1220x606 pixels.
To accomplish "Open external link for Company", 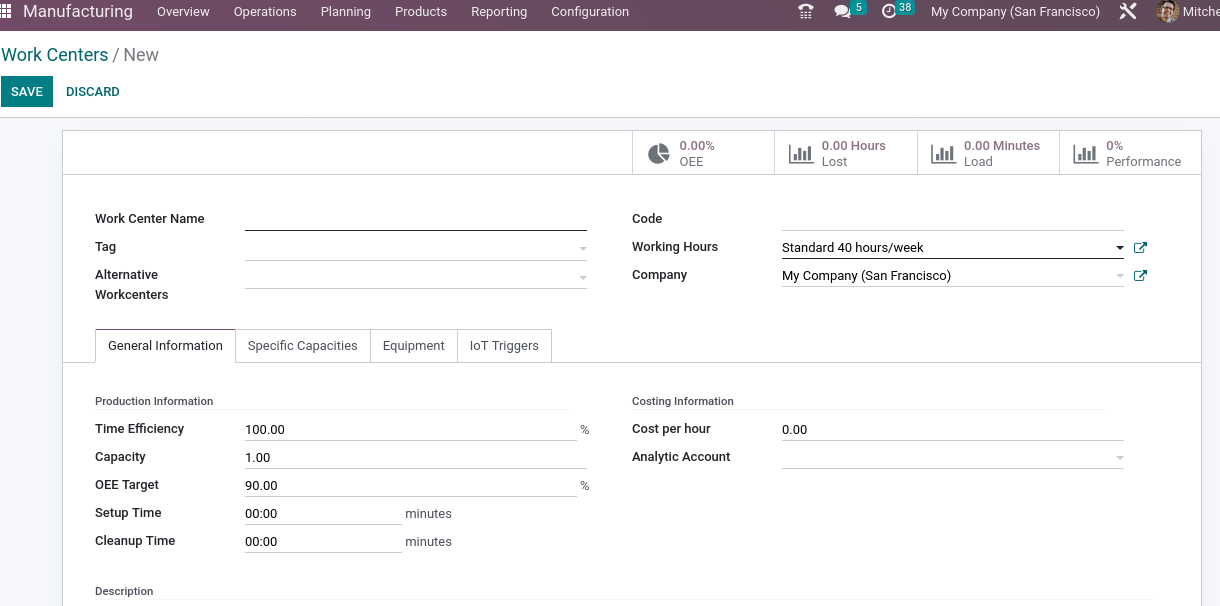I will (x=1140, y=276).
